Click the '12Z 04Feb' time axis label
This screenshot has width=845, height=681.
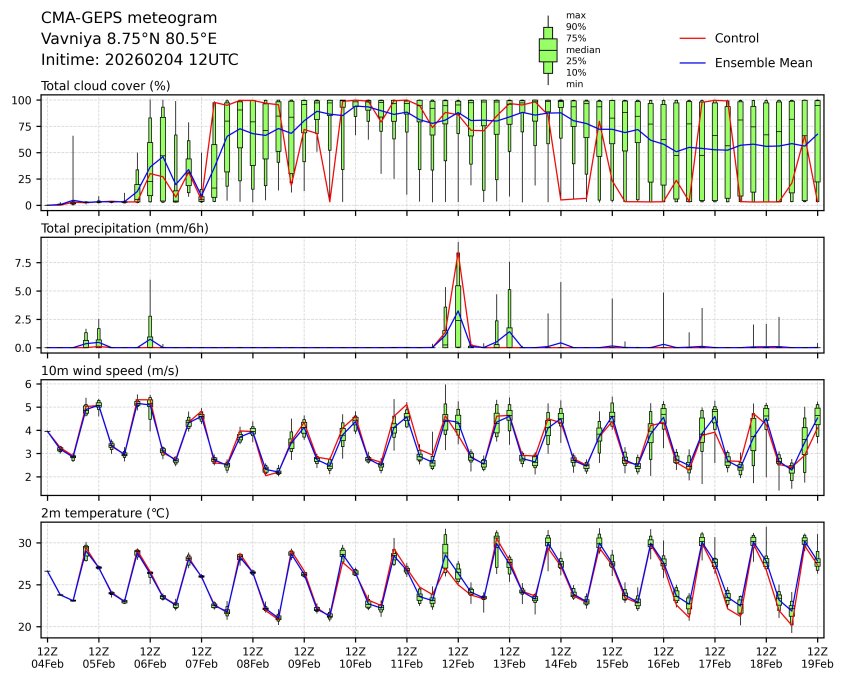pyautogui.click(x=47, y=656)
